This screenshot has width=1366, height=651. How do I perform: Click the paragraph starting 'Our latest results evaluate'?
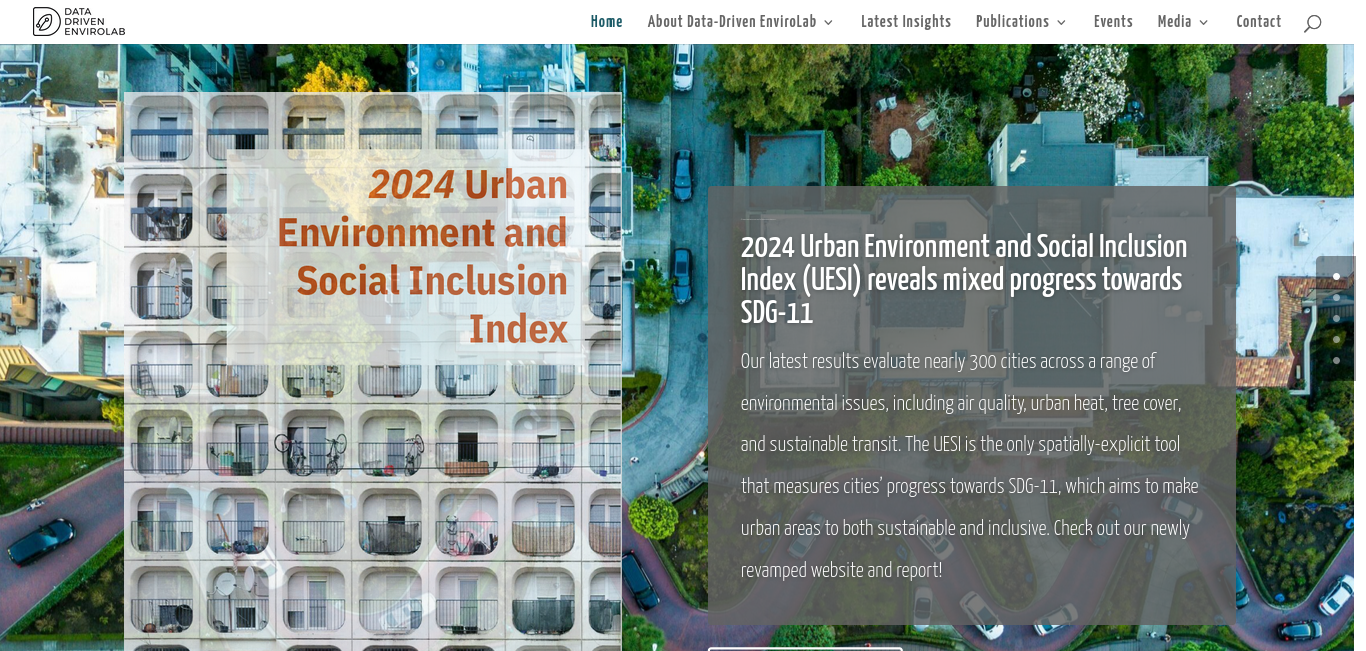(x=970, y=466)
